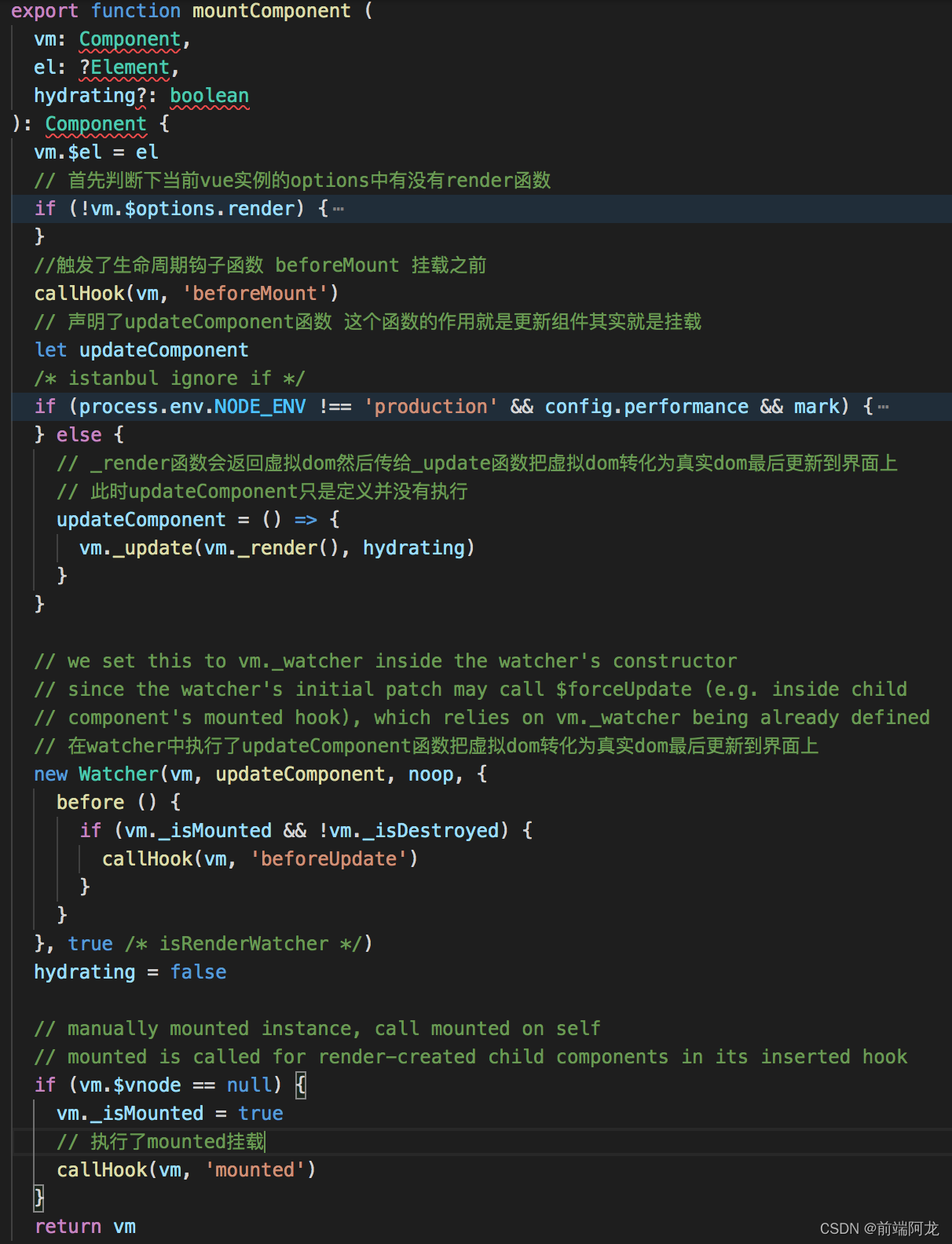Click the 'noop' argument in Watcher call
This screenshot has width=952, height=1244.
point(431,774)
